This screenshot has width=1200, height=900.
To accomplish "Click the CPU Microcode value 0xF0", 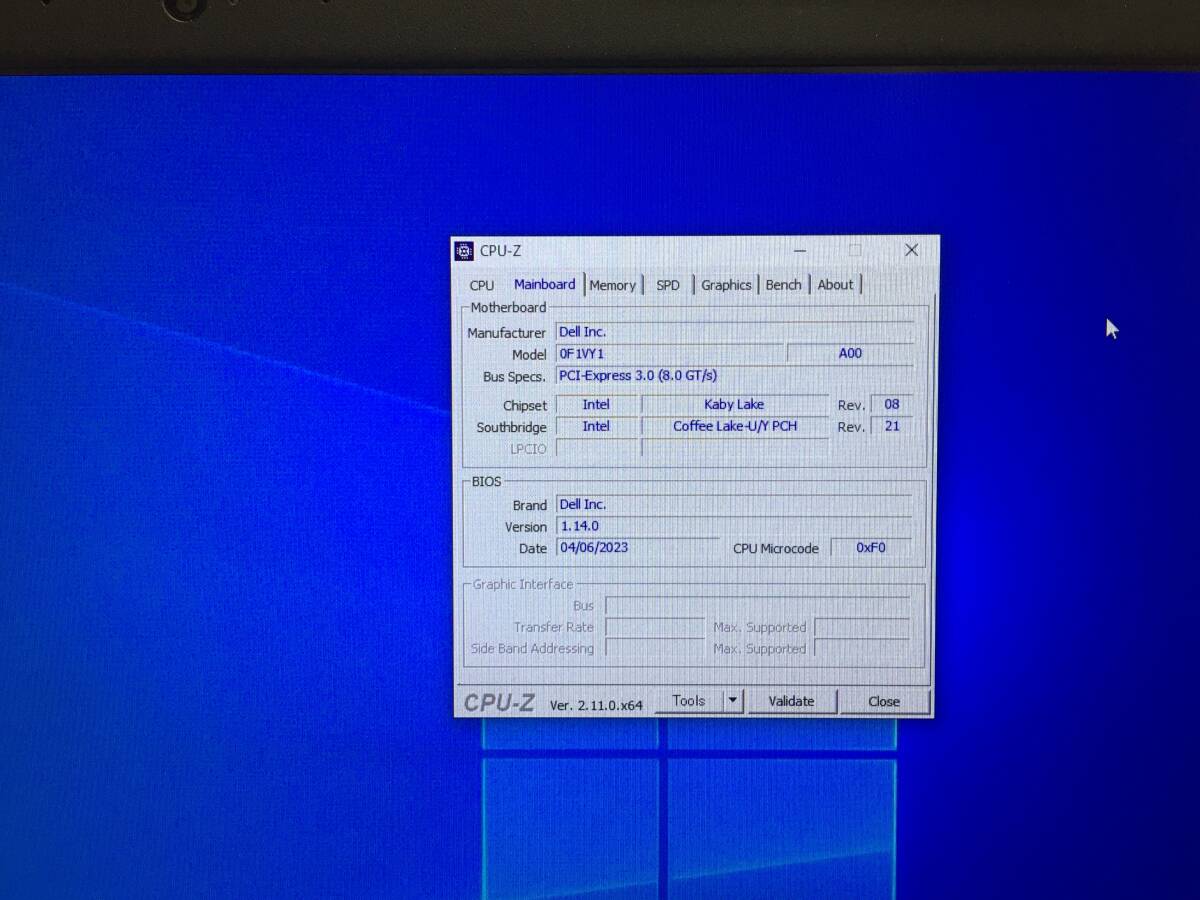I will coord(871,548).
